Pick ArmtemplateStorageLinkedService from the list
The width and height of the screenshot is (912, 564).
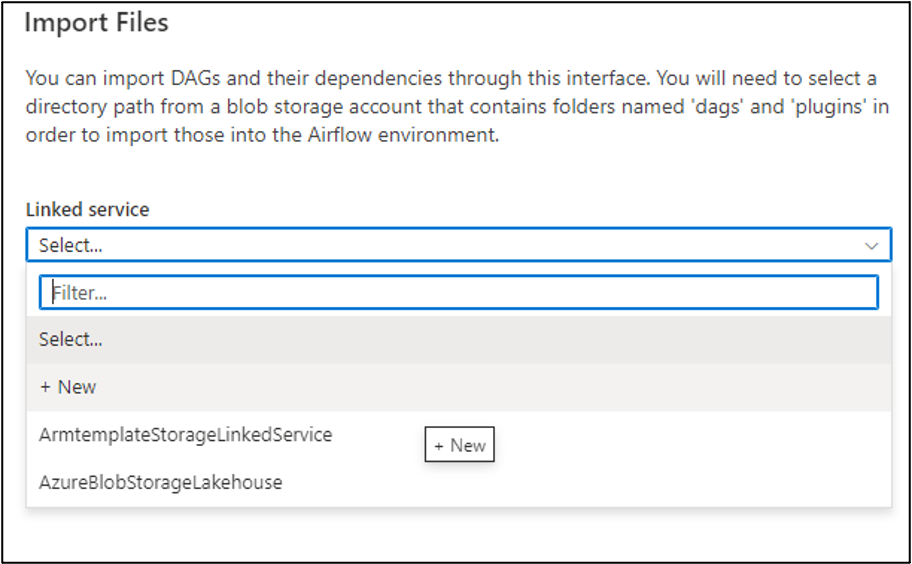click(186, 435)
